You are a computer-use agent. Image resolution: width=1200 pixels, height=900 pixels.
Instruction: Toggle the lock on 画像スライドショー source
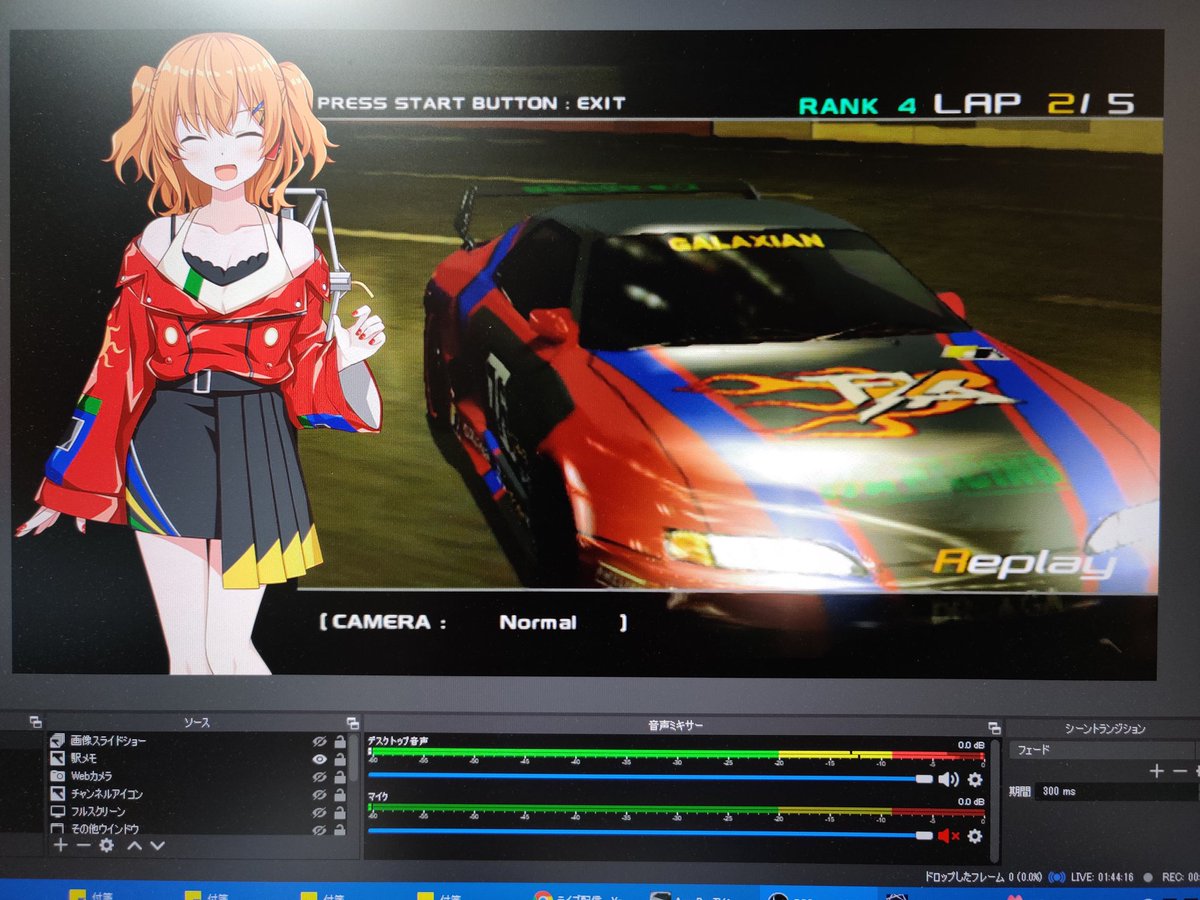click(x=340, y=741)
